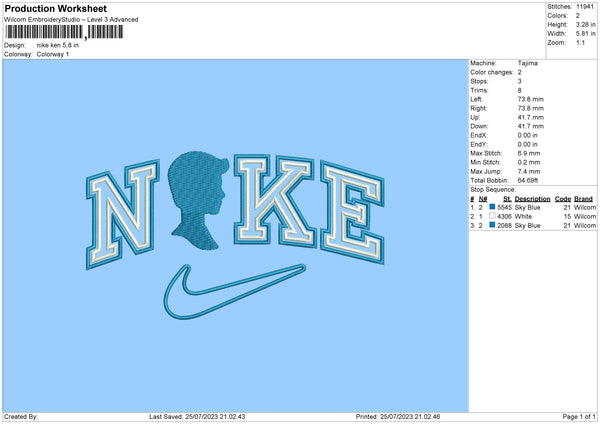This screenshot has width=600, height=424.
Task: Click the Colors count '2' in header
Action: (578, 16)
